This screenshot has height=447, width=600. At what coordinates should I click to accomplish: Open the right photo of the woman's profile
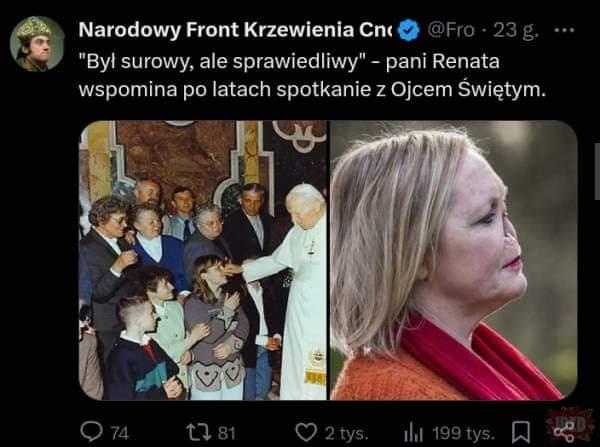click(453, 260)
